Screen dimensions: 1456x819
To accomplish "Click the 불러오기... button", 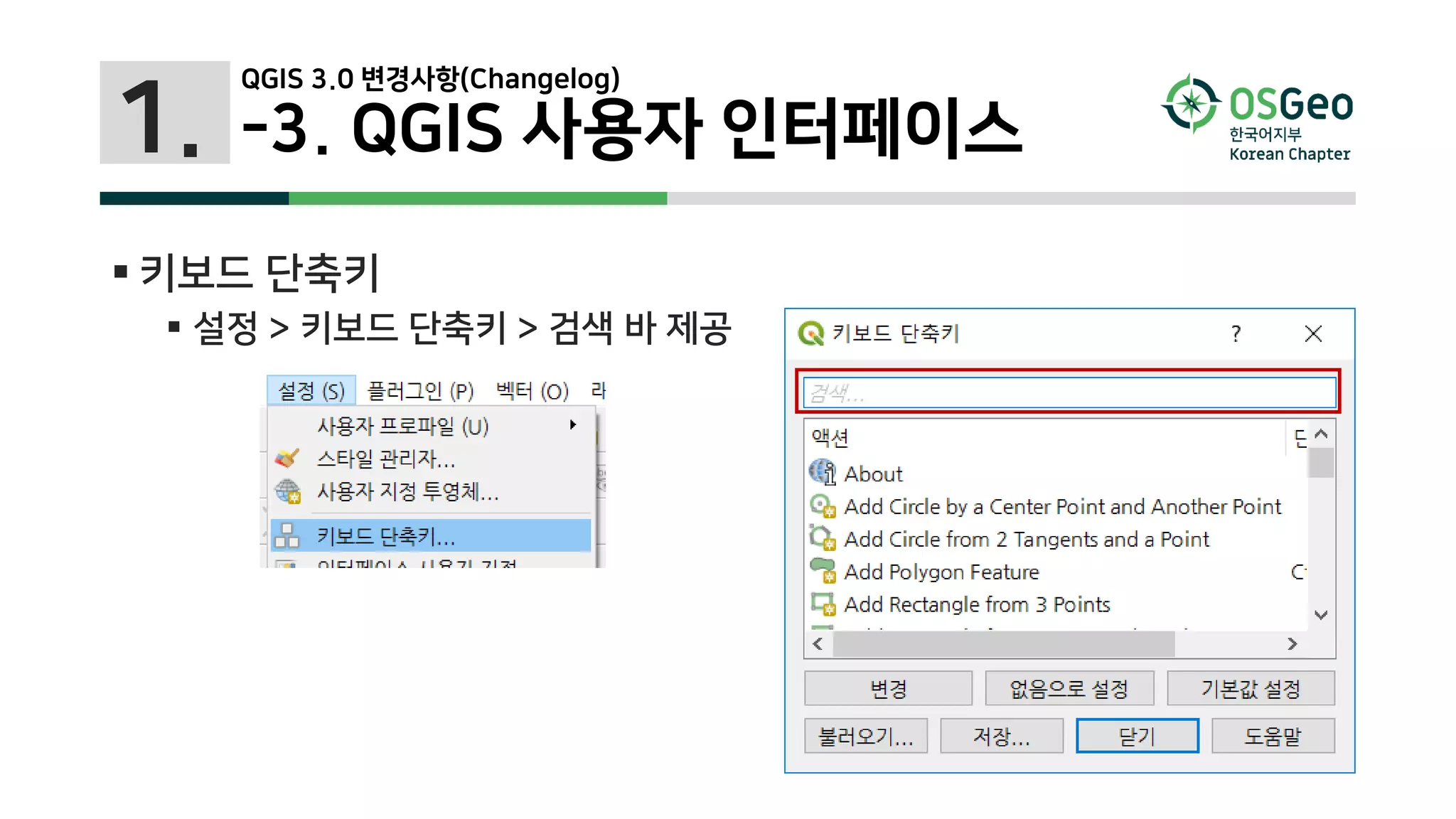I will point(866,736).
